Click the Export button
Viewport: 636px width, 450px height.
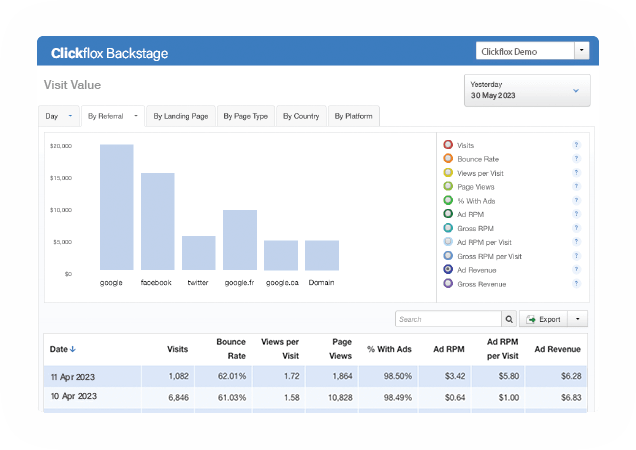[543, 319]
